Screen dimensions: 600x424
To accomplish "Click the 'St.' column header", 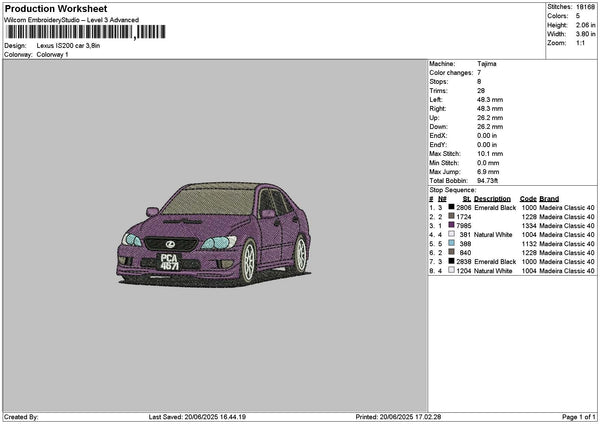I will click(466, 199).
